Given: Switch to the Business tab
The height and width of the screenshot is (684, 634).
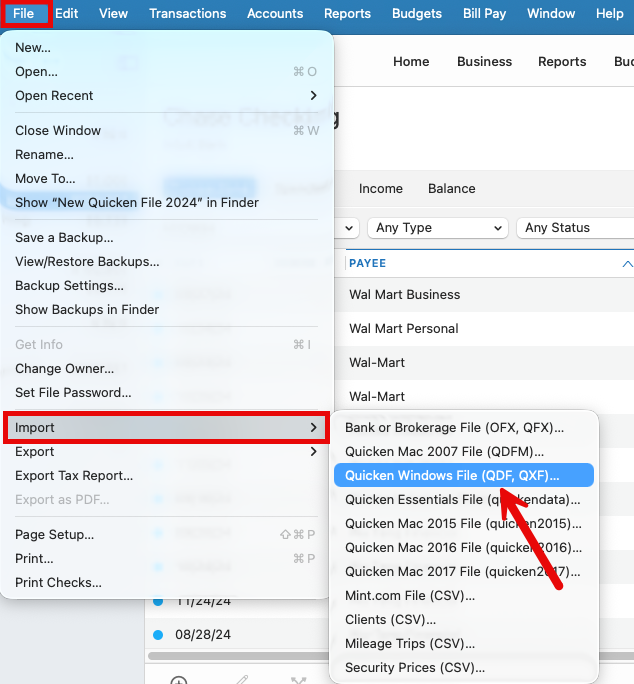Looking at the screenshot, I should [484, 62].
